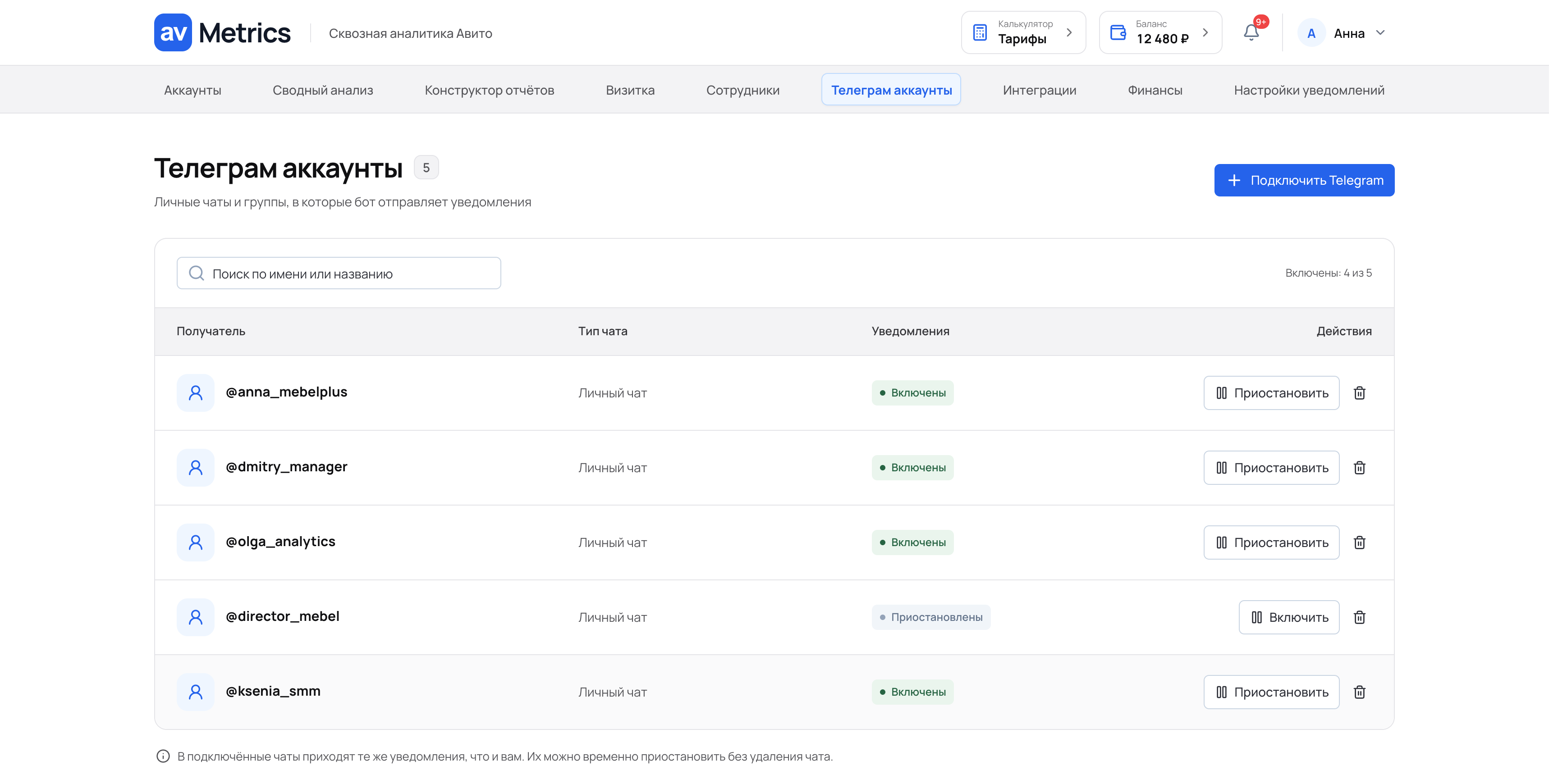Click the Включены: 4 из 5 counter
1558x784 pixels.
(x=1328, y=273)
